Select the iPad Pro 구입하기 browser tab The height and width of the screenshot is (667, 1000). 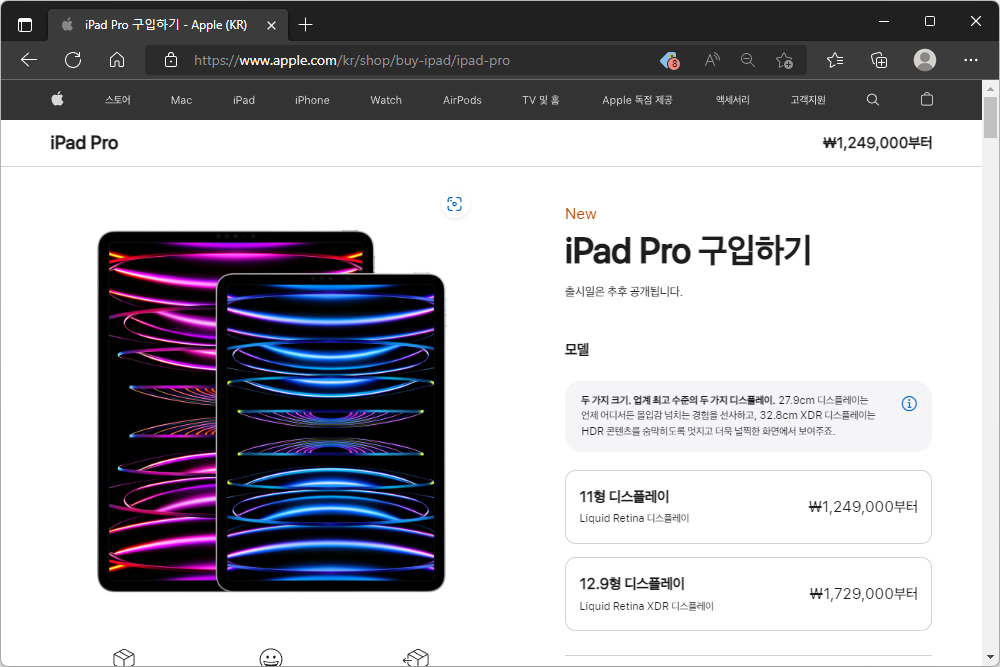click(168, 25)
